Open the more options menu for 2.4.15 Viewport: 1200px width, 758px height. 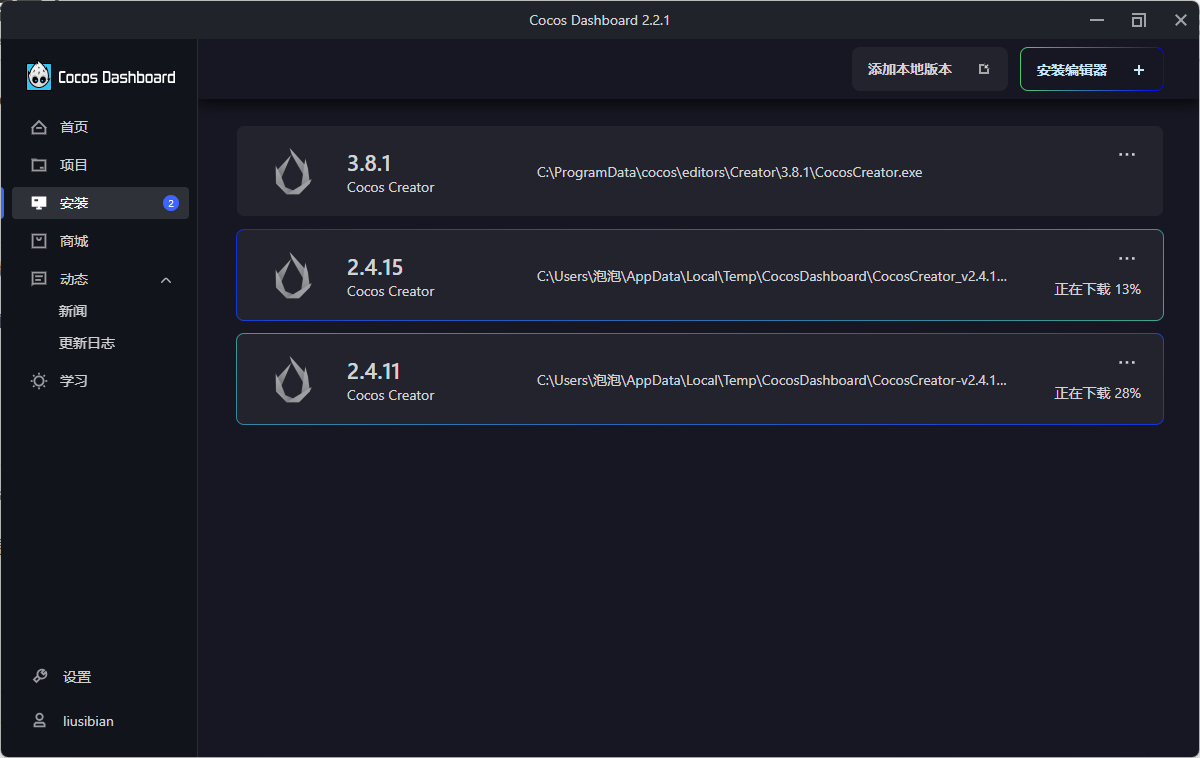click(x=1127, y=258)
